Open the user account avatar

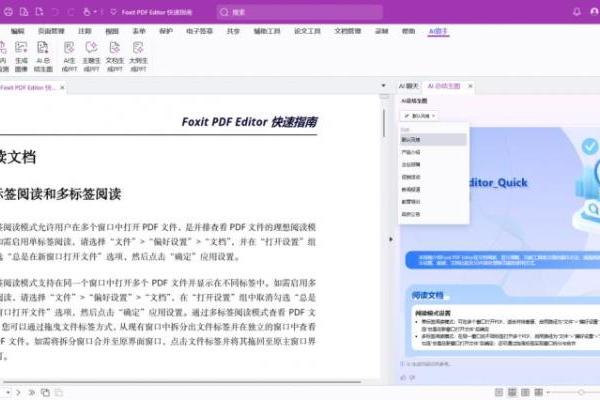594,12
